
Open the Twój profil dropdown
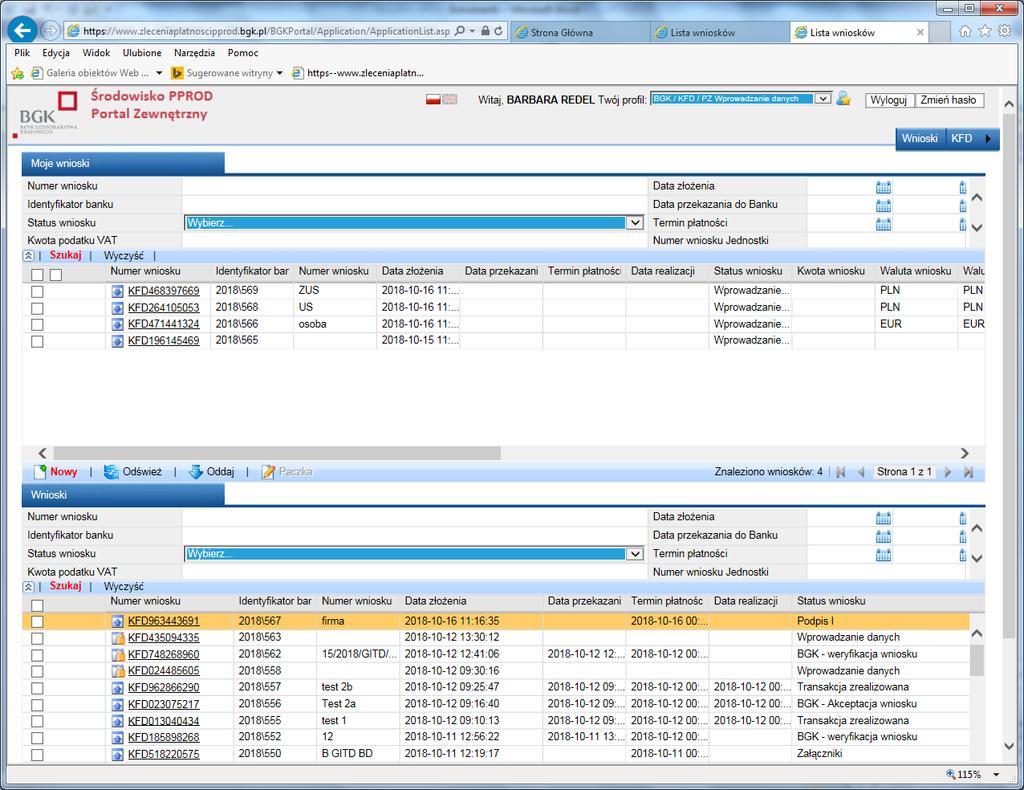(x=741, y=99)
